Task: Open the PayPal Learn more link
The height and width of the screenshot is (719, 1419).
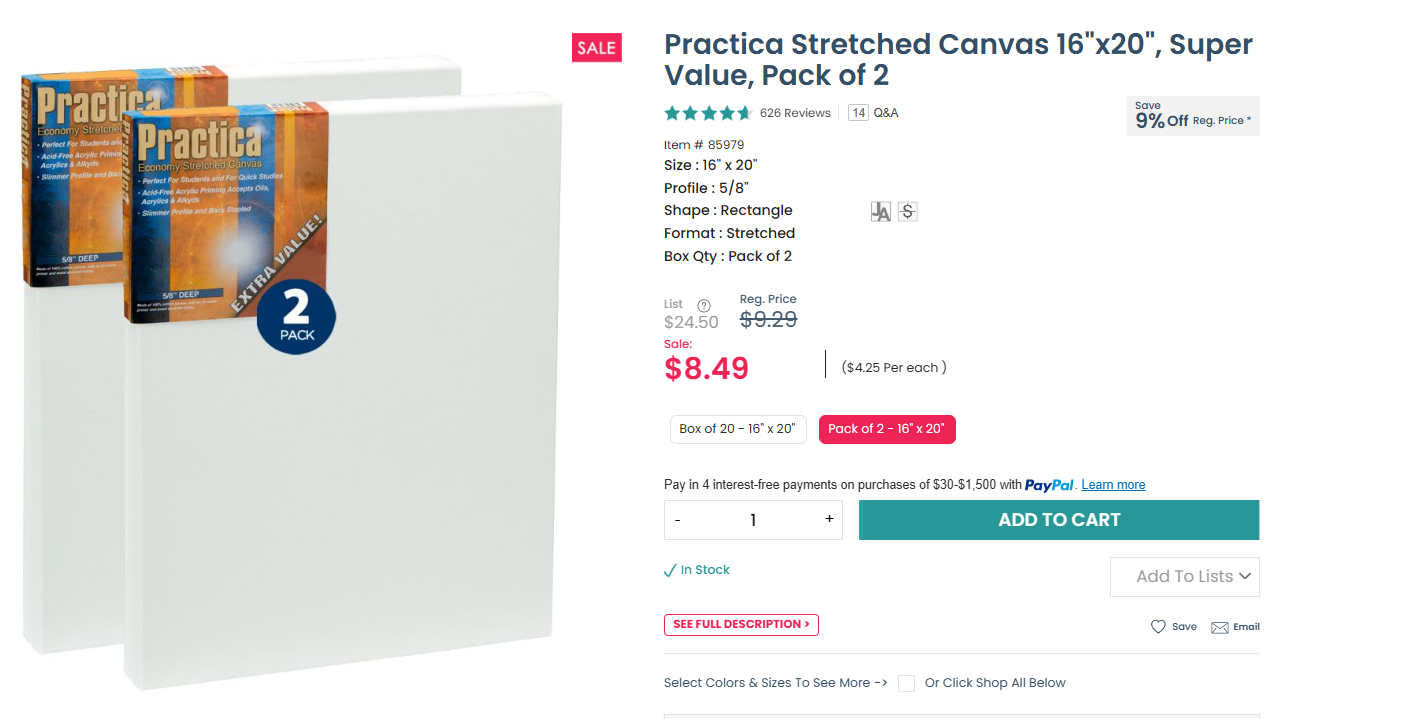Action: click(x=1113, y=485)
